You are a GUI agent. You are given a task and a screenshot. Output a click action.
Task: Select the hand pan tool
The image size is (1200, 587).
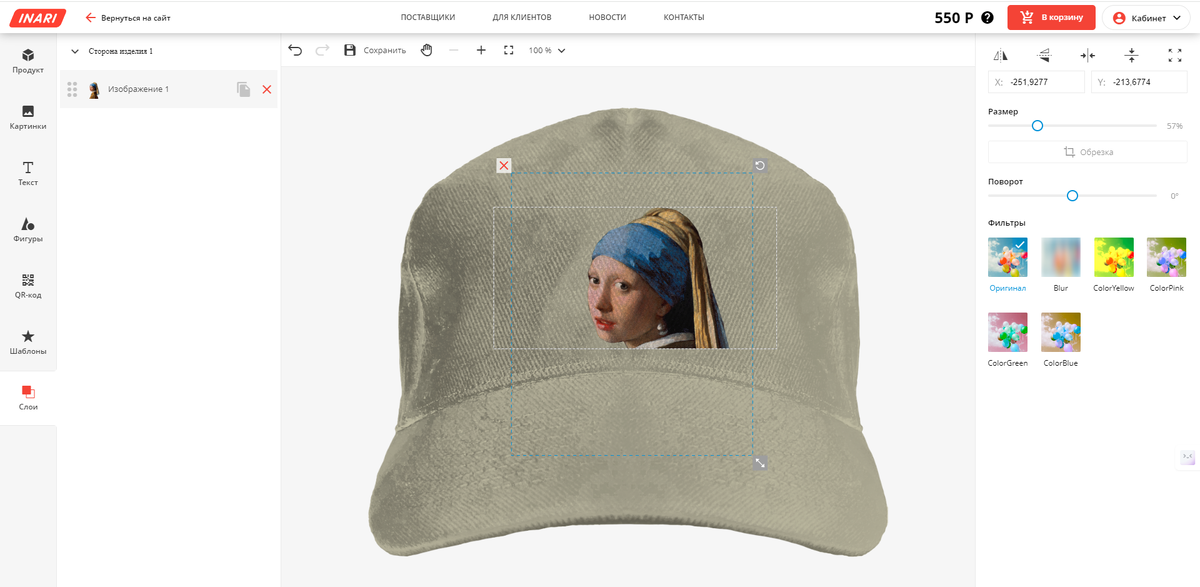click(x=427, y=50)
